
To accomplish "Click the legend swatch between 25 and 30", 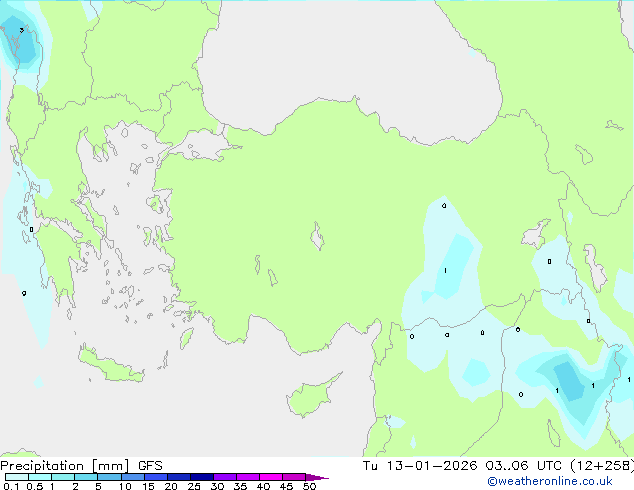I will pyautogui.click(x=202, y=477).
